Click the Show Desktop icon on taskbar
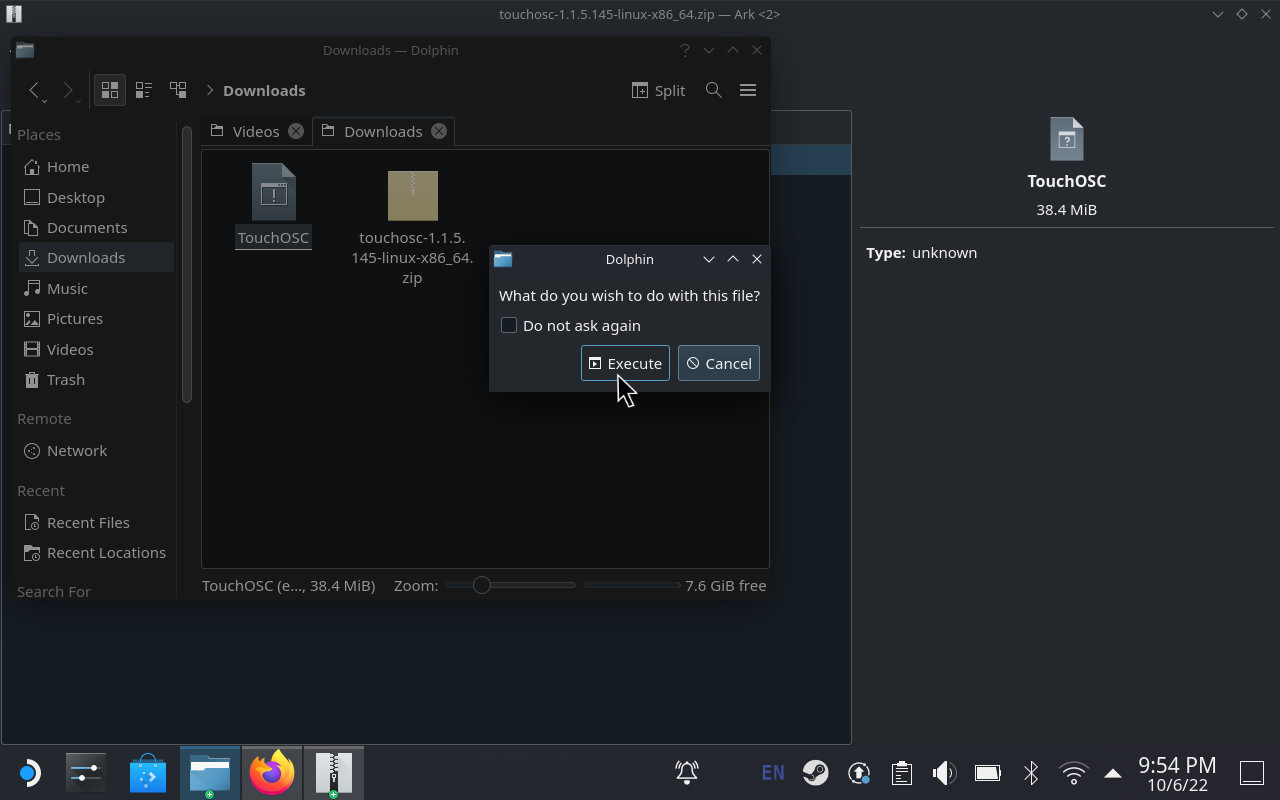1280x800 pixels. point(1252,772)
